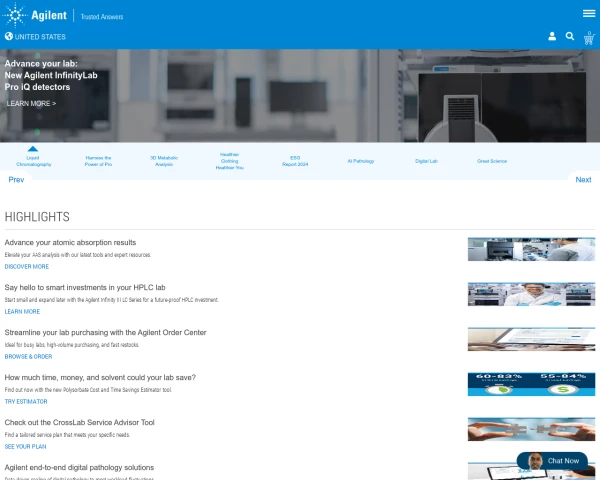Click TRY ESTIMATOR link

(x=26, y=402)
